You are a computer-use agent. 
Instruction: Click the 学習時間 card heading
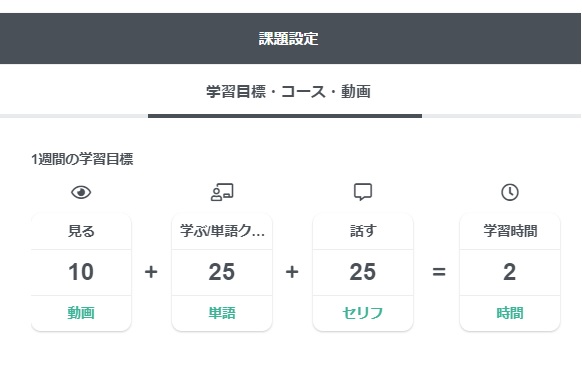(510, 231)
